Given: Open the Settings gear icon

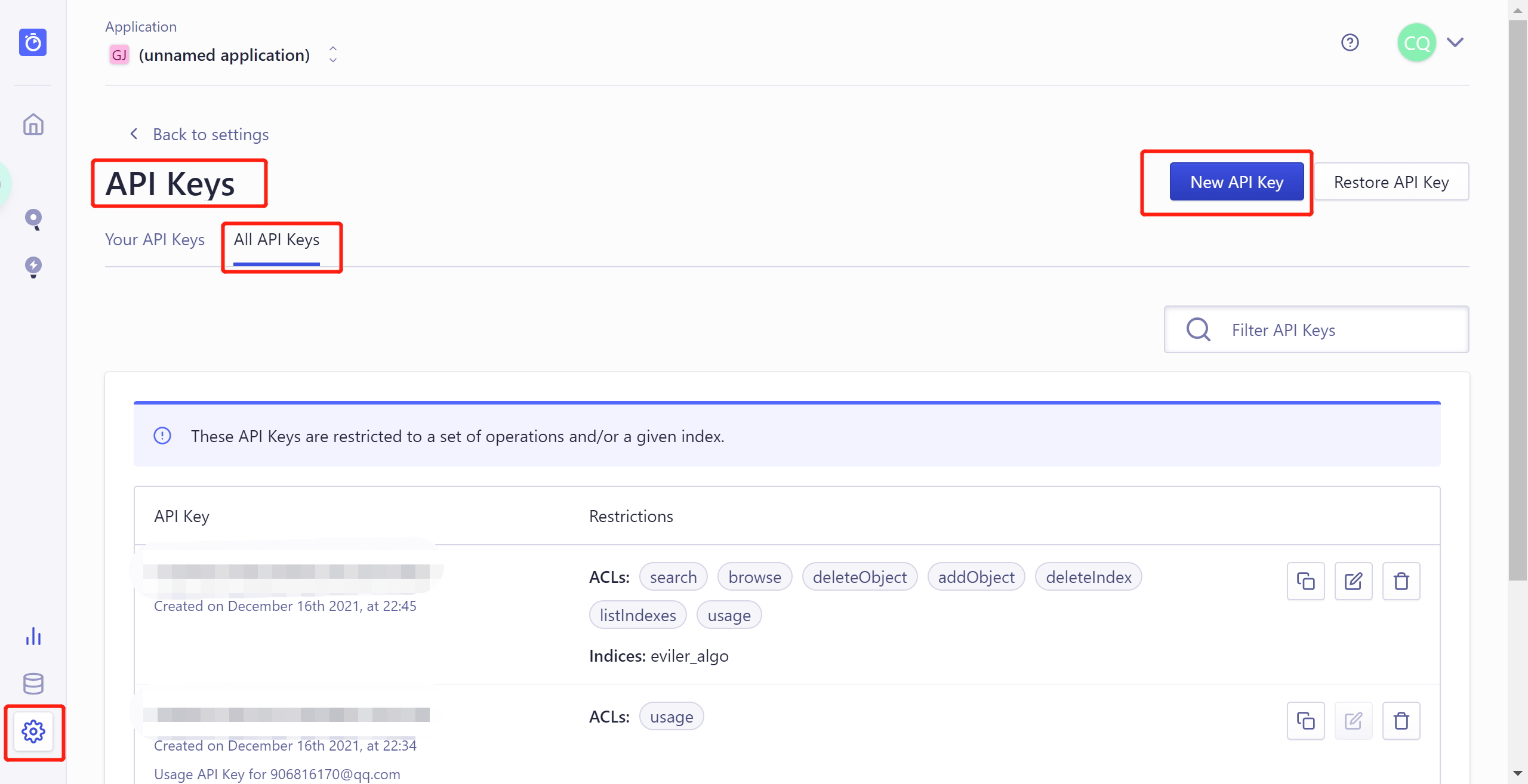Looking at the screenshot, I should [x=33, y=731].
